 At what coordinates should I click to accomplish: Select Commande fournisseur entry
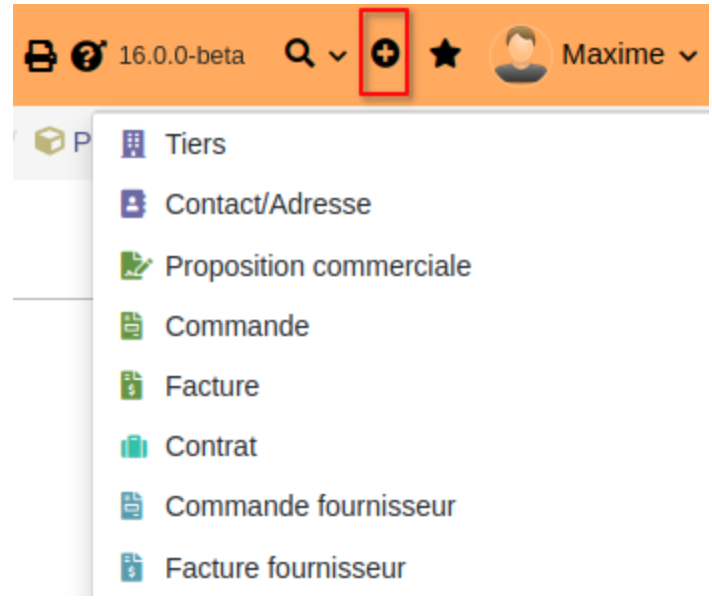[310, 506]
